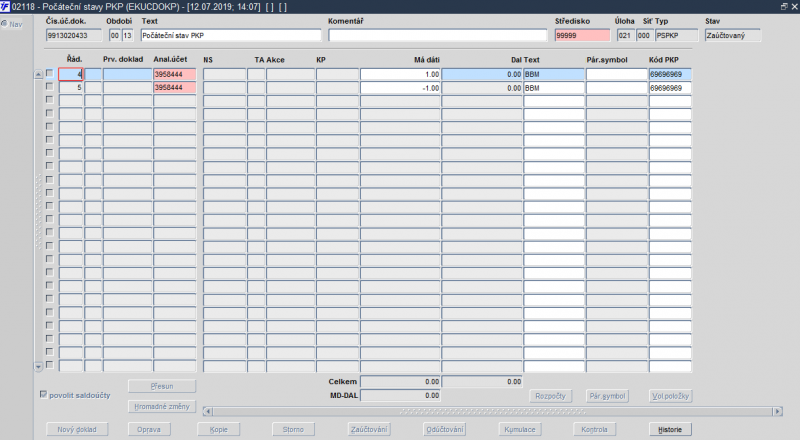Restore the inner window via title bar icon
Viewport: 800px width, 440px height.
click(784, 6)
